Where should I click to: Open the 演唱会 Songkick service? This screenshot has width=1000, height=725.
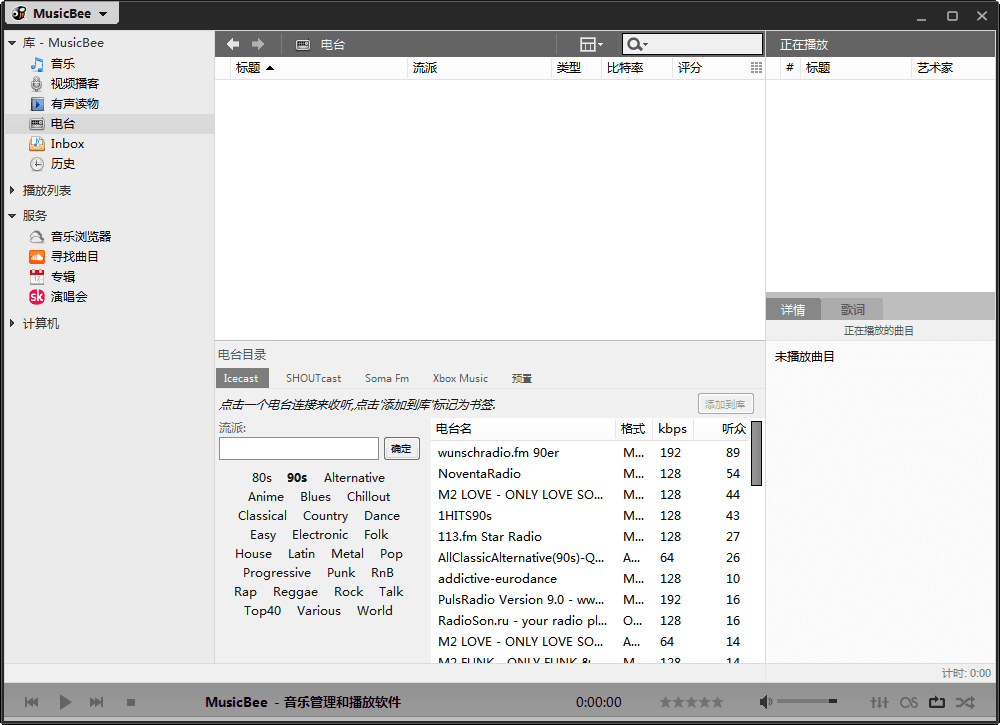coord(68,297)
